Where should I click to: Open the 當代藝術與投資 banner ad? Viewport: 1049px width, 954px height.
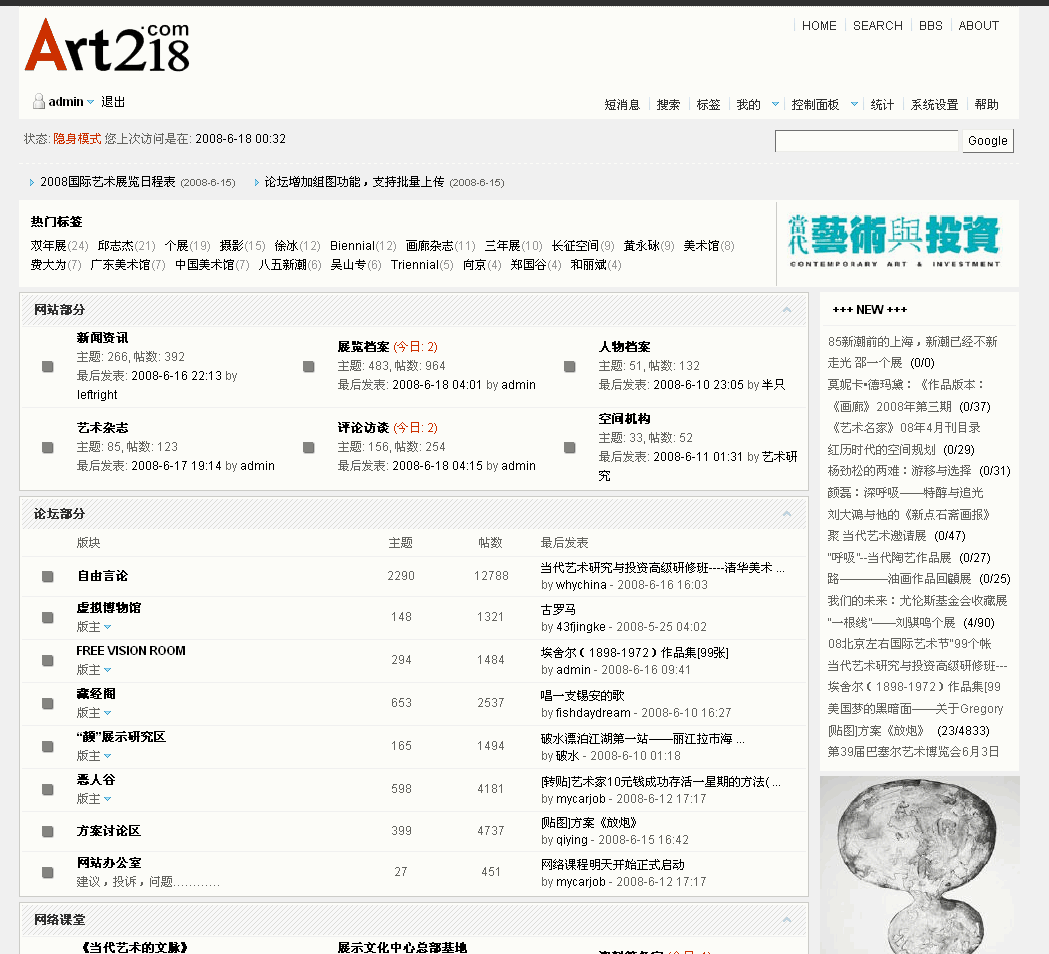(894, 242)
